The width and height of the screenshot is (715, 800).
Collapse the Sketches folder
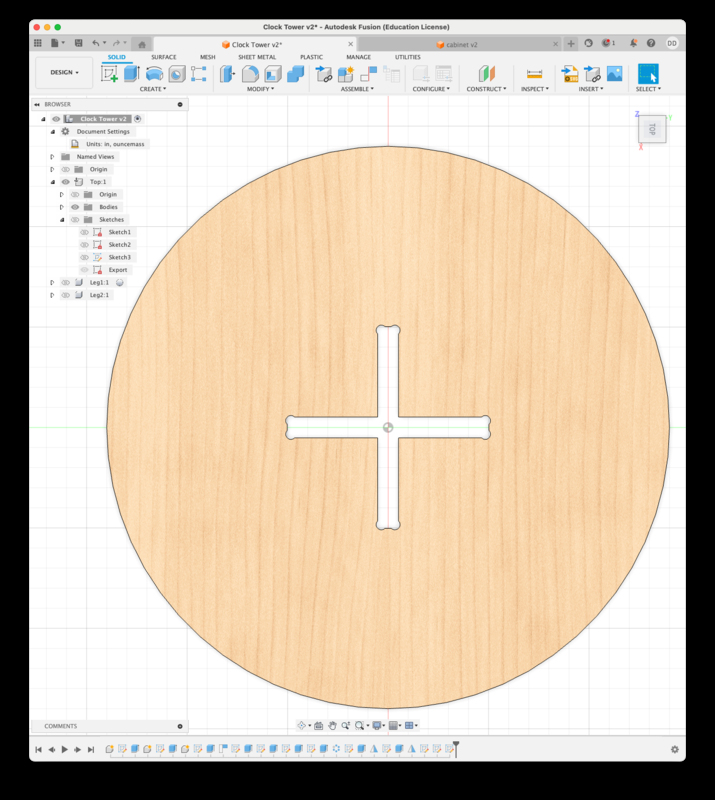62,219
